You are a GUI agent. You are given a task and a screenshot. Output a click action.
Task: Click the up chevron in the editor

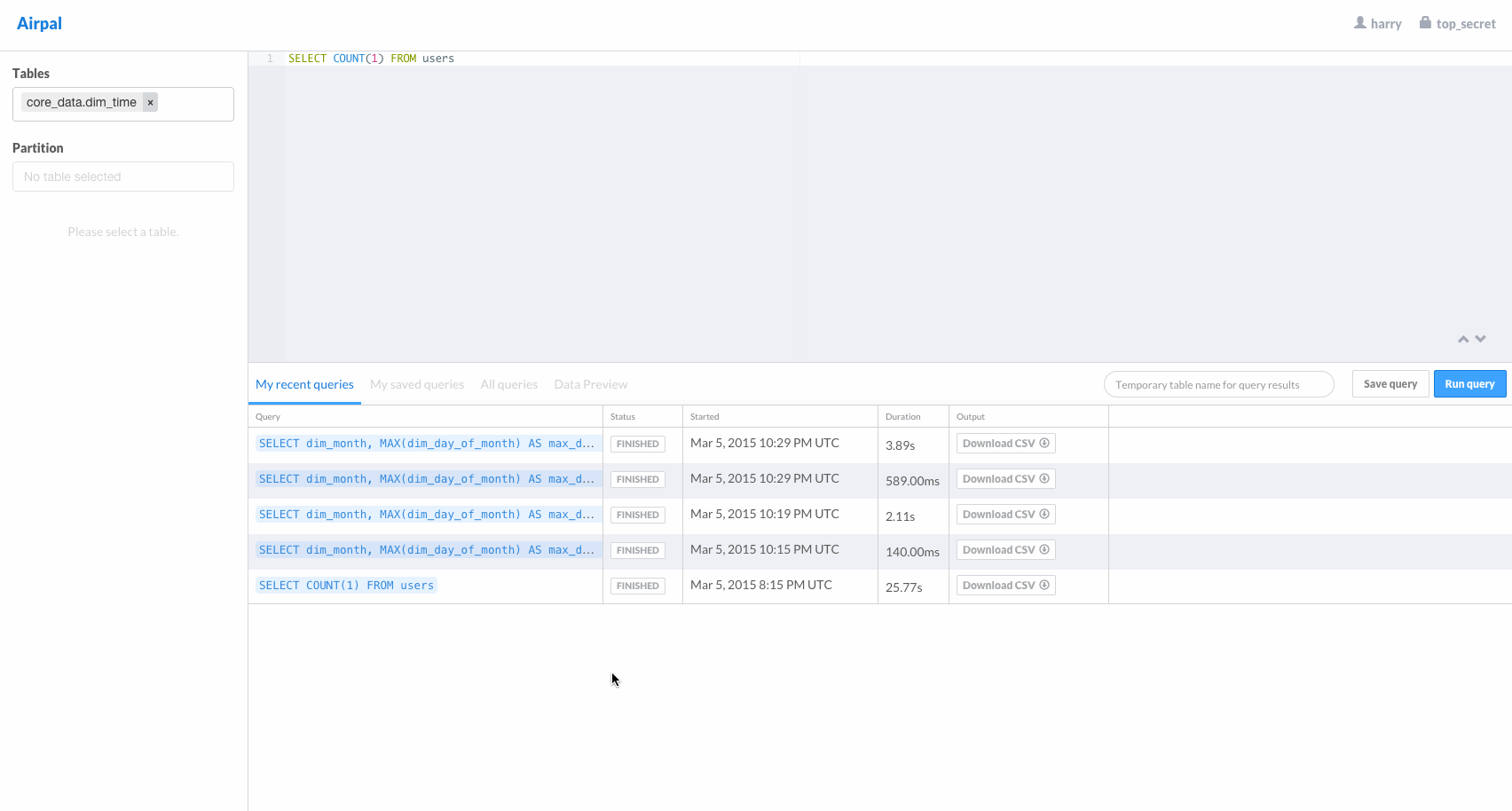pos(1463,339)
